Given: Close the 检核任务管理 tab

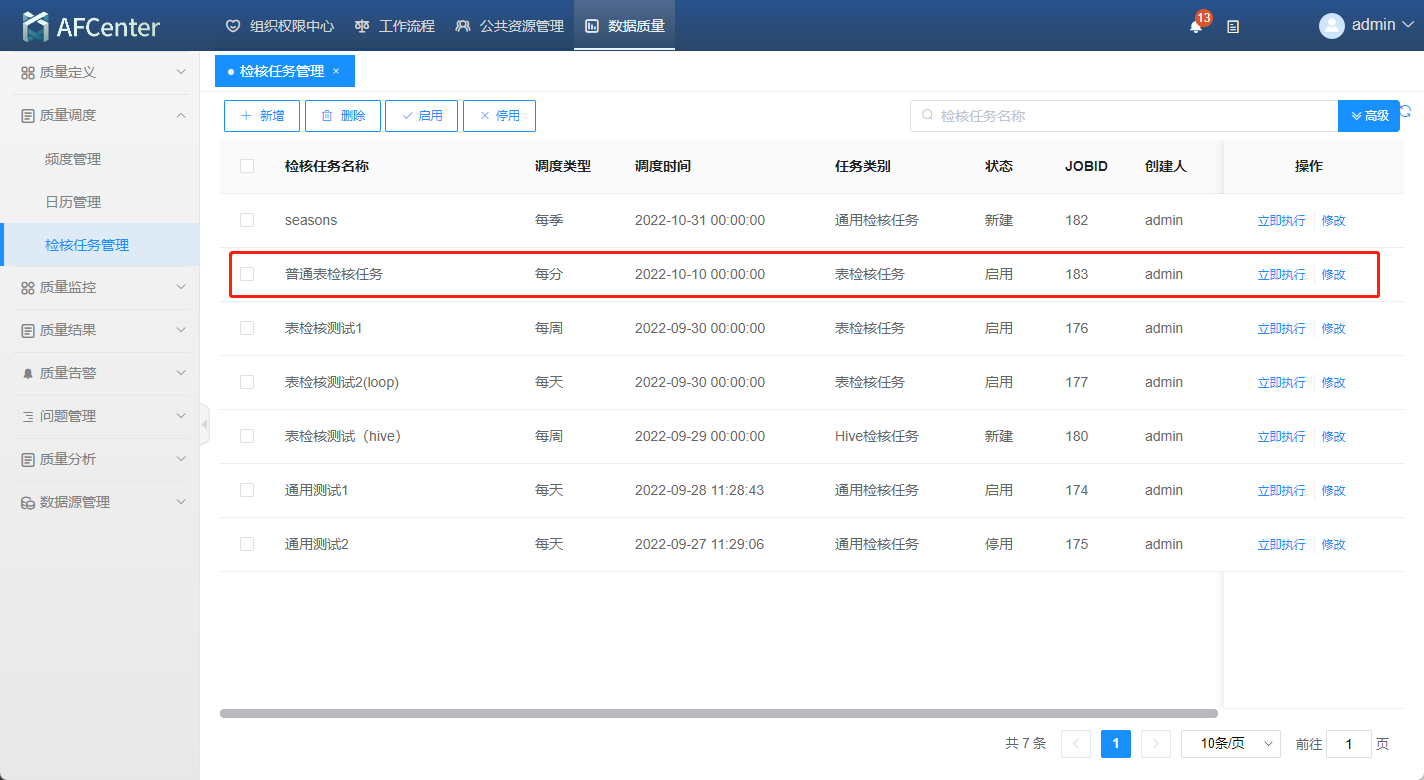Looking at the screenshot, I should click(336, 71).
